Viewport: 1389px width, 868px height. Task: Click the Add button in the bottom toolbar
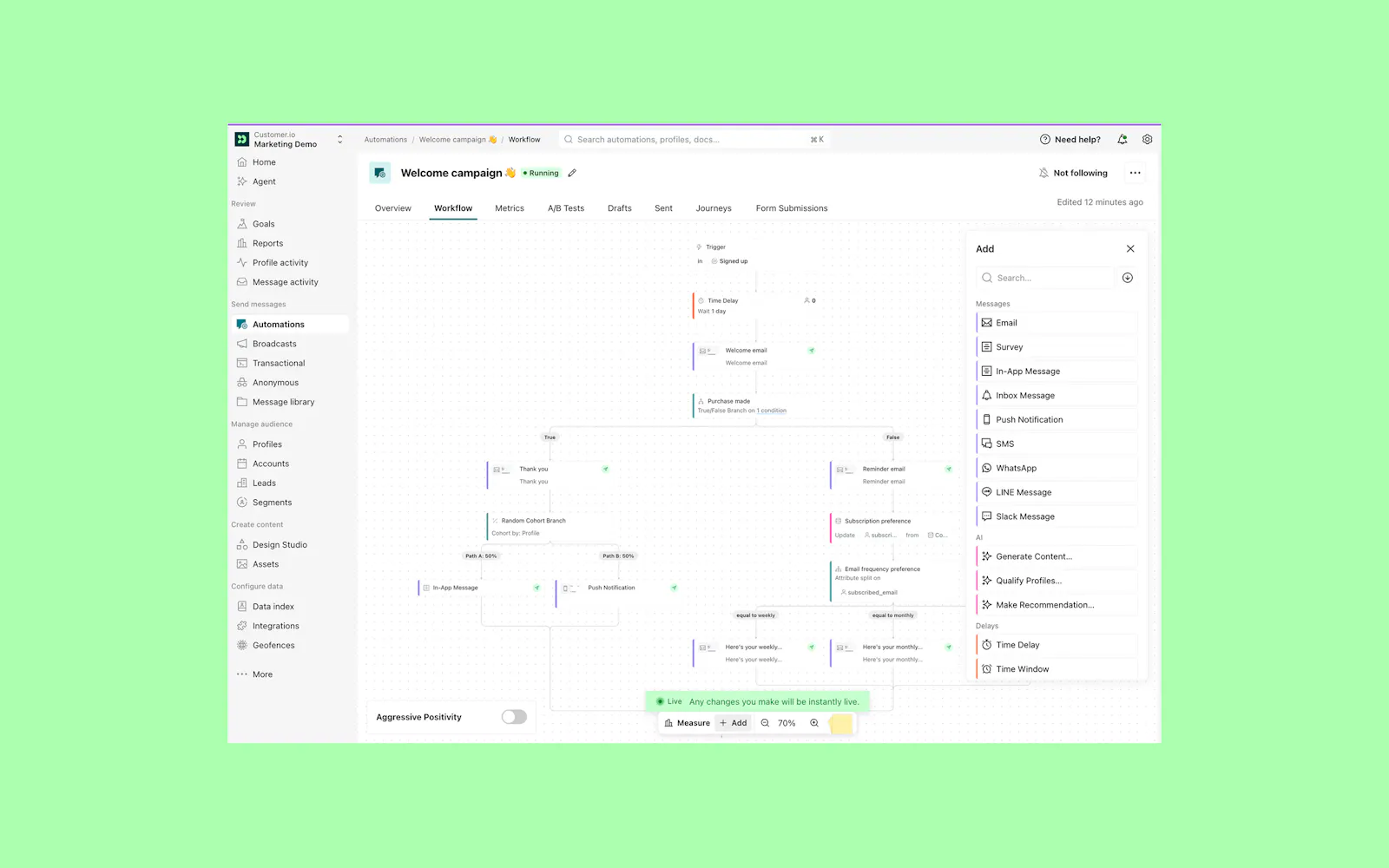tap(733, 723)
